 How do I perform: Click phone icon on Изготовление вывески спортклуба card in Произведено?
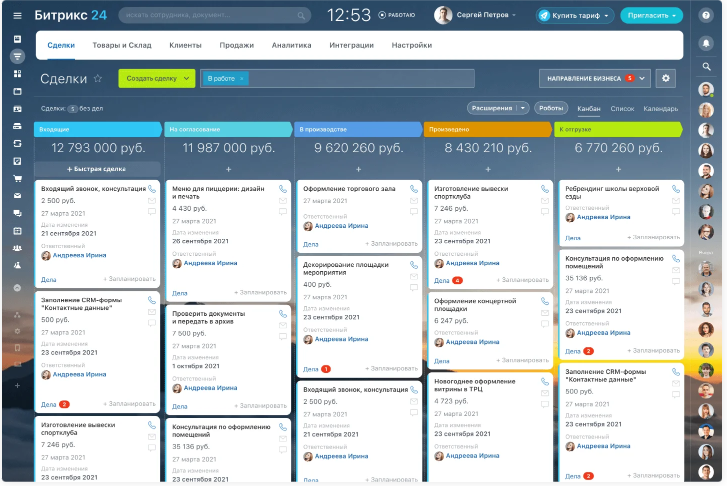click(545, 189)
